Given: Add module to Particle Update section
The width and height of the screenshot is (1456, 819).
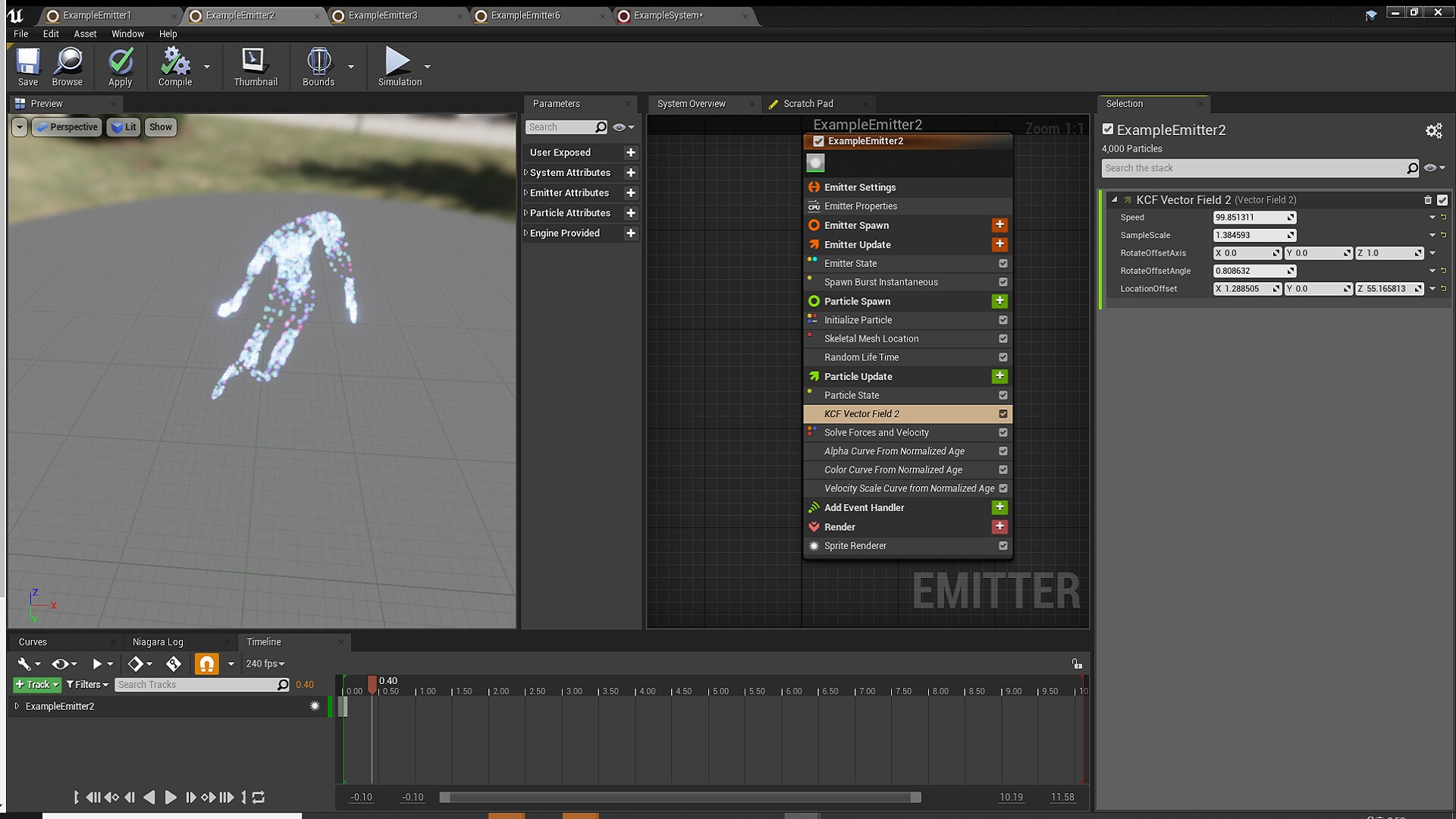Looking at the screenshot, I should click(x=999, y=376).
